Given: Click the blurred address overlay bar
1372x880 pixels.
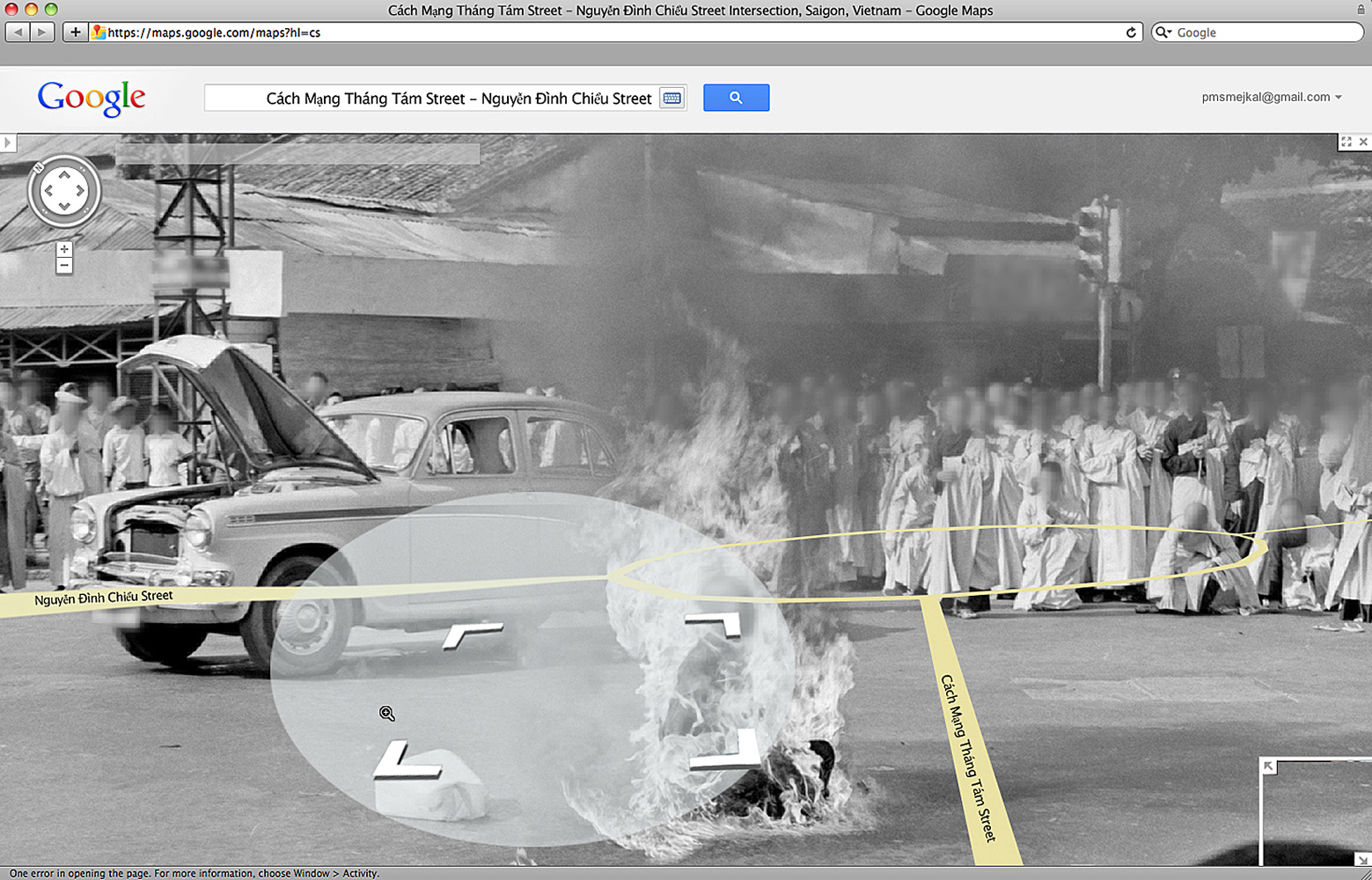Looking at the screenshot, I should pos(297,153).
